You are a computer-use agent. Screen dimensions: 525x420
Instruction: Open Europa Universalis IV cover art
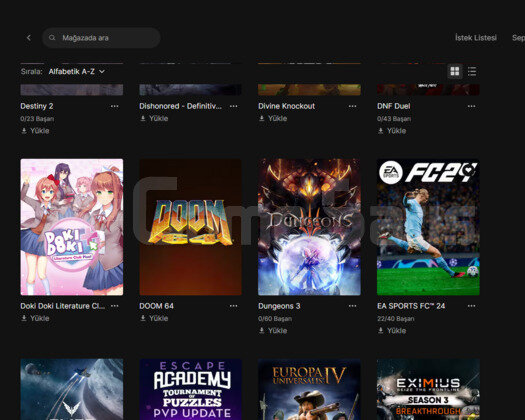pos(309,389)
